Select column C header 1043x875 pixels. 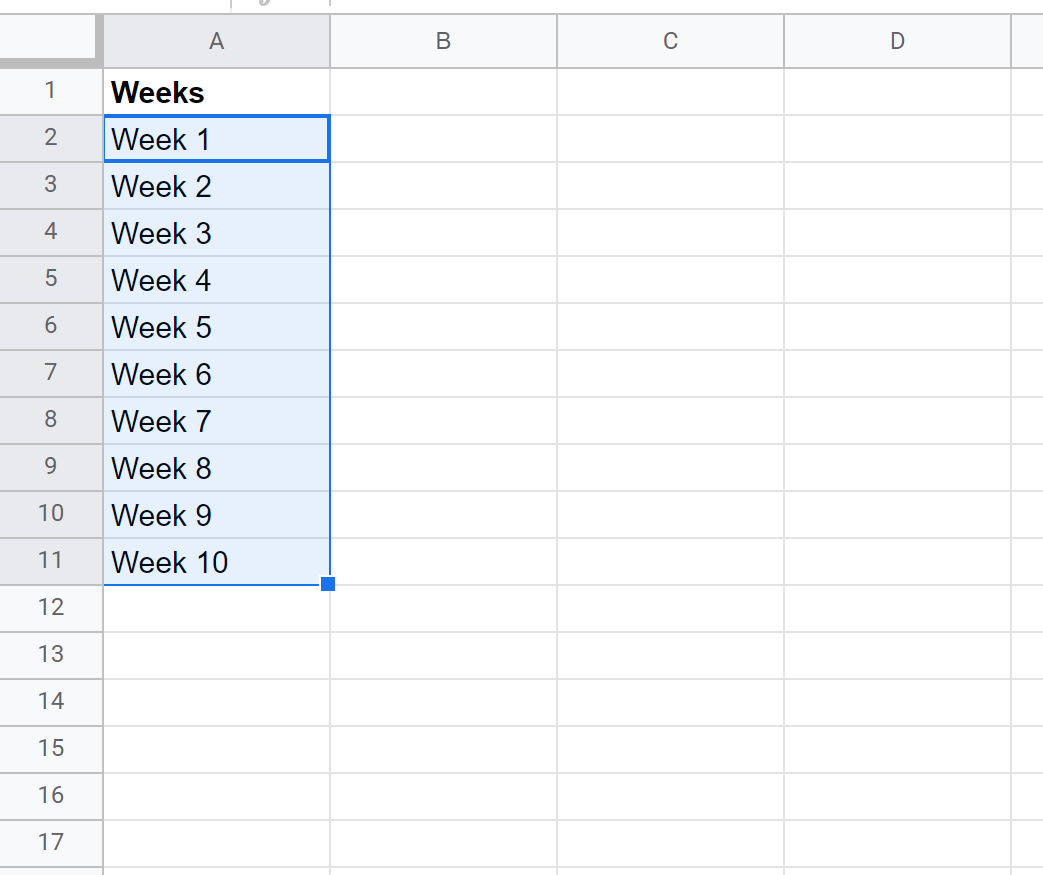click(670, 41)
